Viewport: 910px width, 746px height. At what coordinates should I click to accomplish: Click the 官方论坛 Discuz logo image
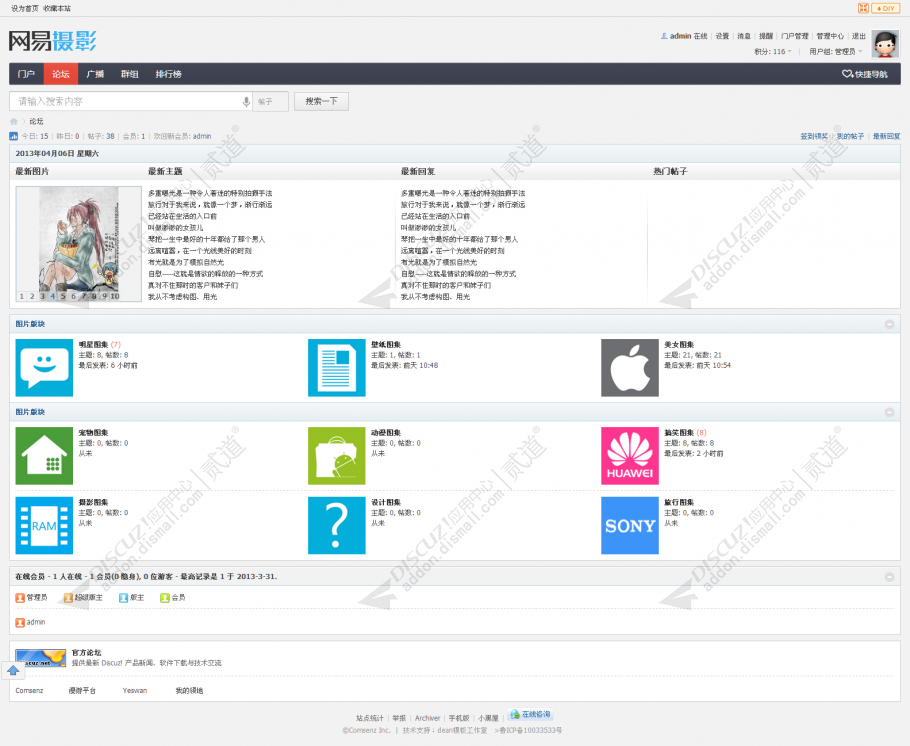click(x=41, y=658)
